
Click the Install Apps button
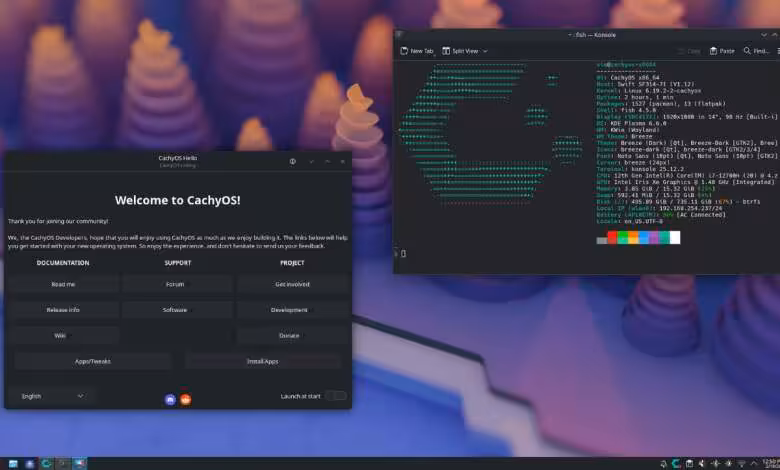pos(263,361)
